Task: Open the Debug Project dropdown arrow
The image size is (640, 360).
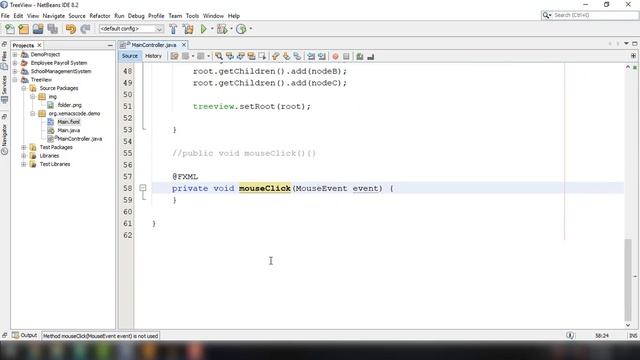Action: click(231, 29)
